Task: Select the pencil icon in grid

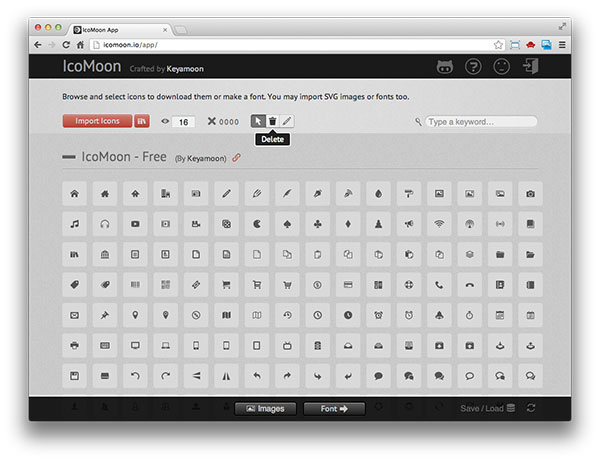Action: (227, 194)
